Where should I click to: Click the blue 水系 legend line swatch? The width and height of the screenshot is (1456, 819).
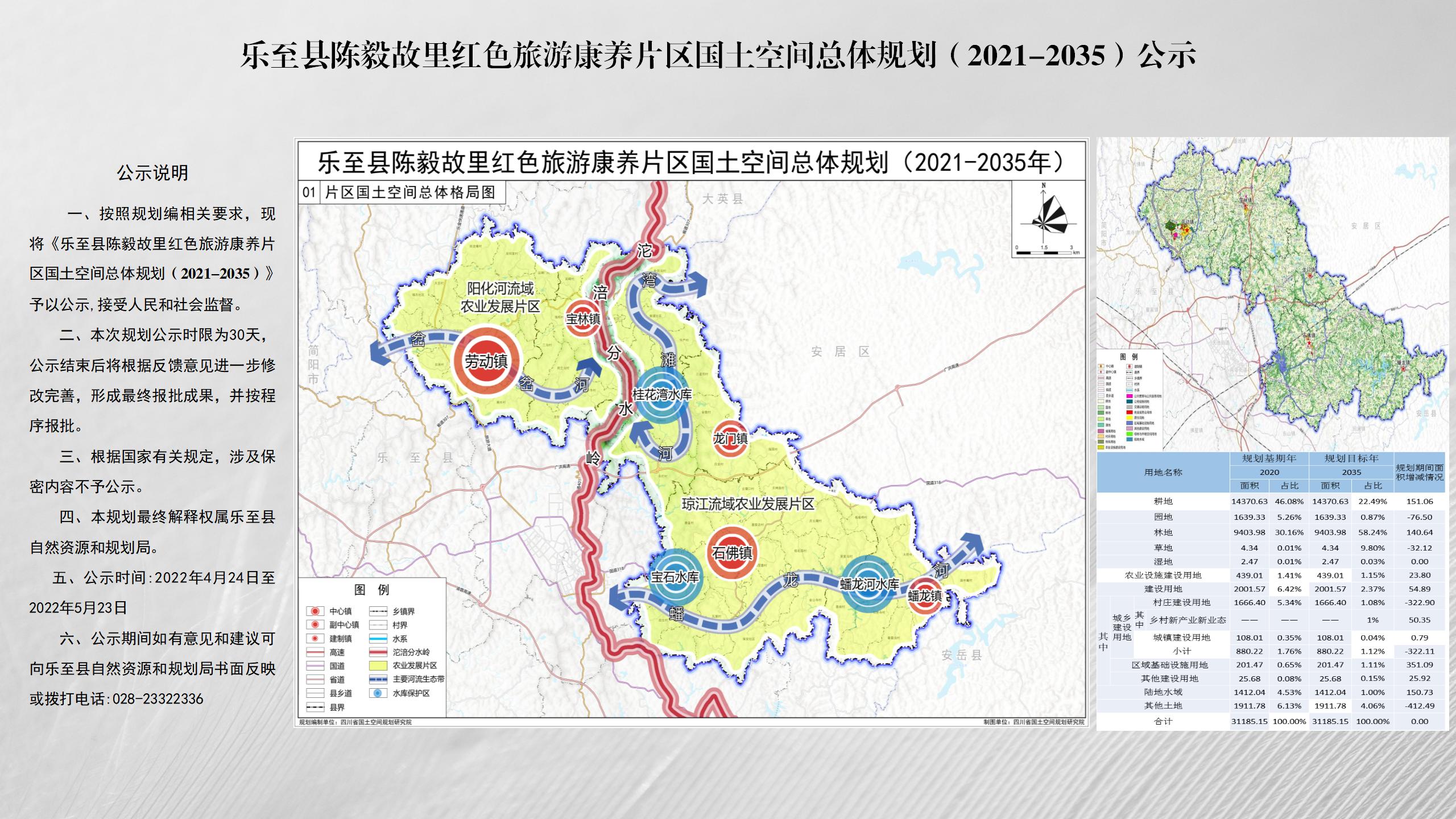[x=378, y=639]
